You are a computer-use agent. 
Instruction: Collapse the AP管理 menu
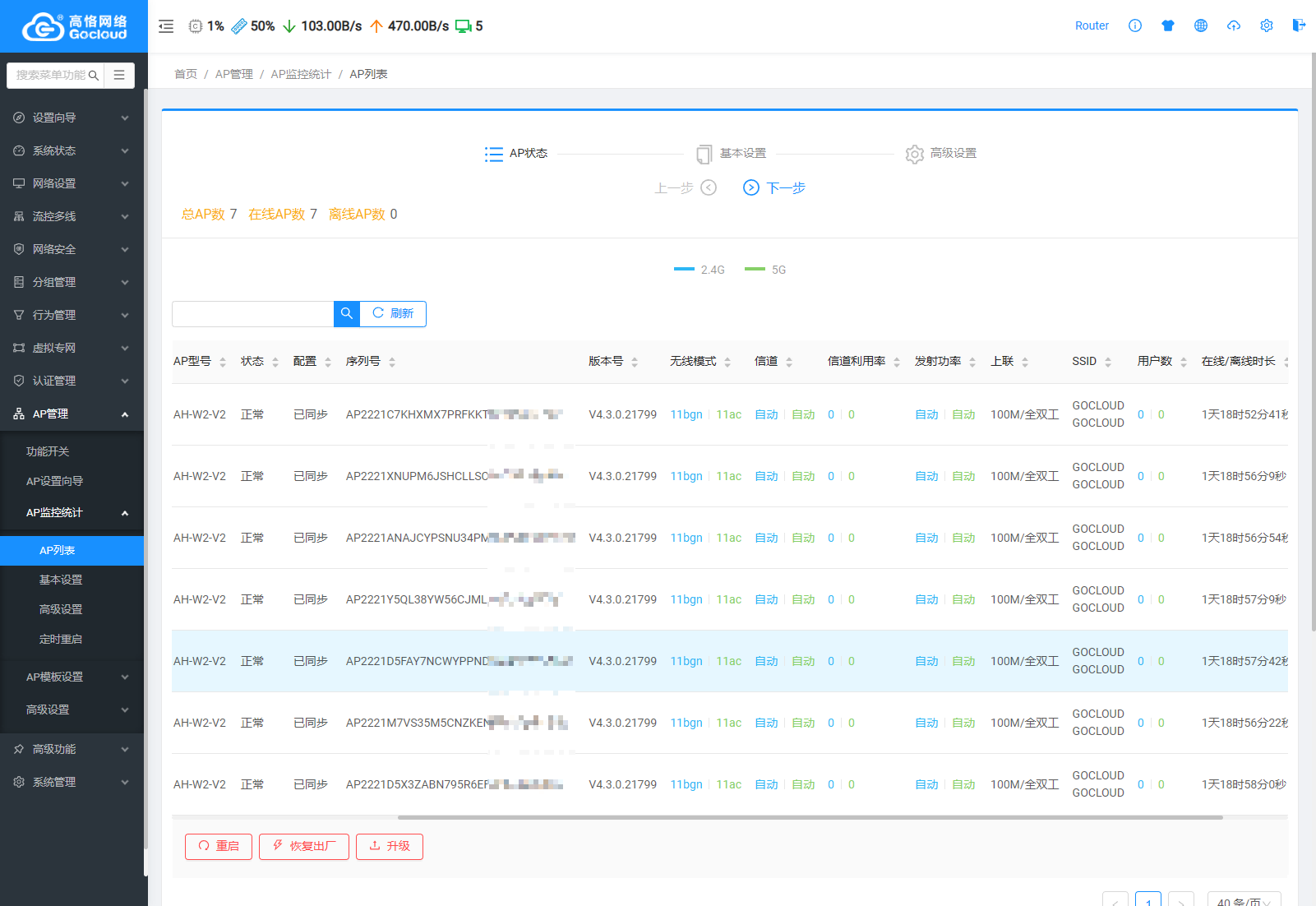tap(72, 414)
